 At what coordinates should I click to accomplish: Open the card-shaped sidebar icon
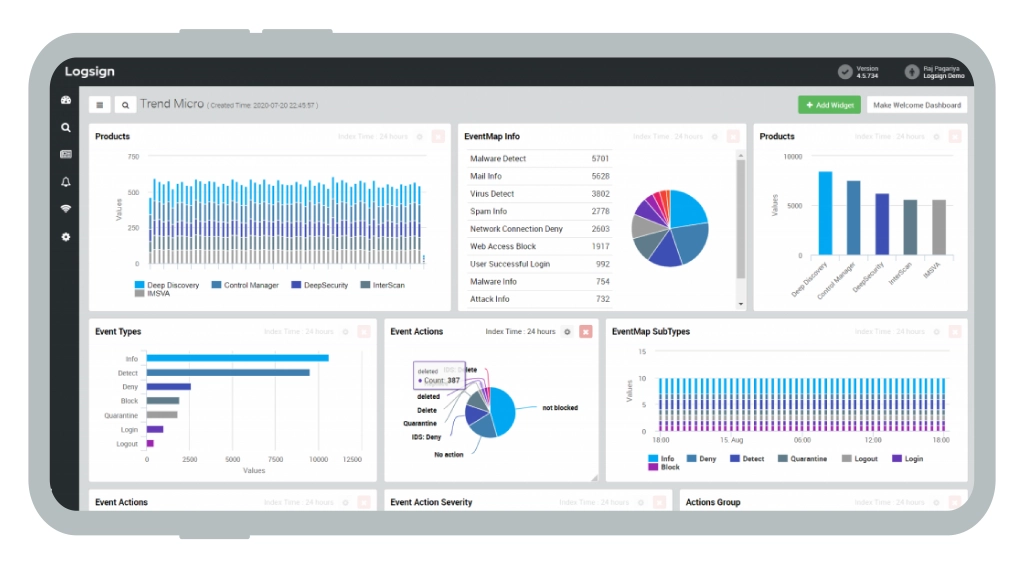pyautogui.click(x=66, y=155)
